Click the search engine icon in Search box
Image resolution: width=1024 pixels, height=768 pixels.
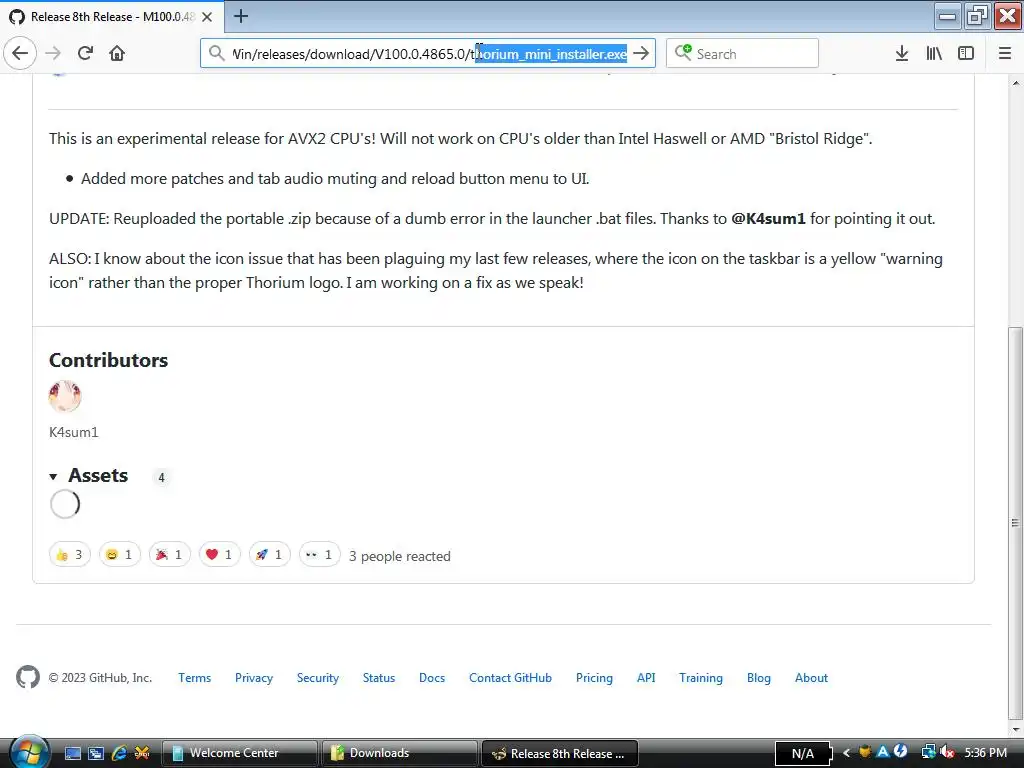point(683,53)
